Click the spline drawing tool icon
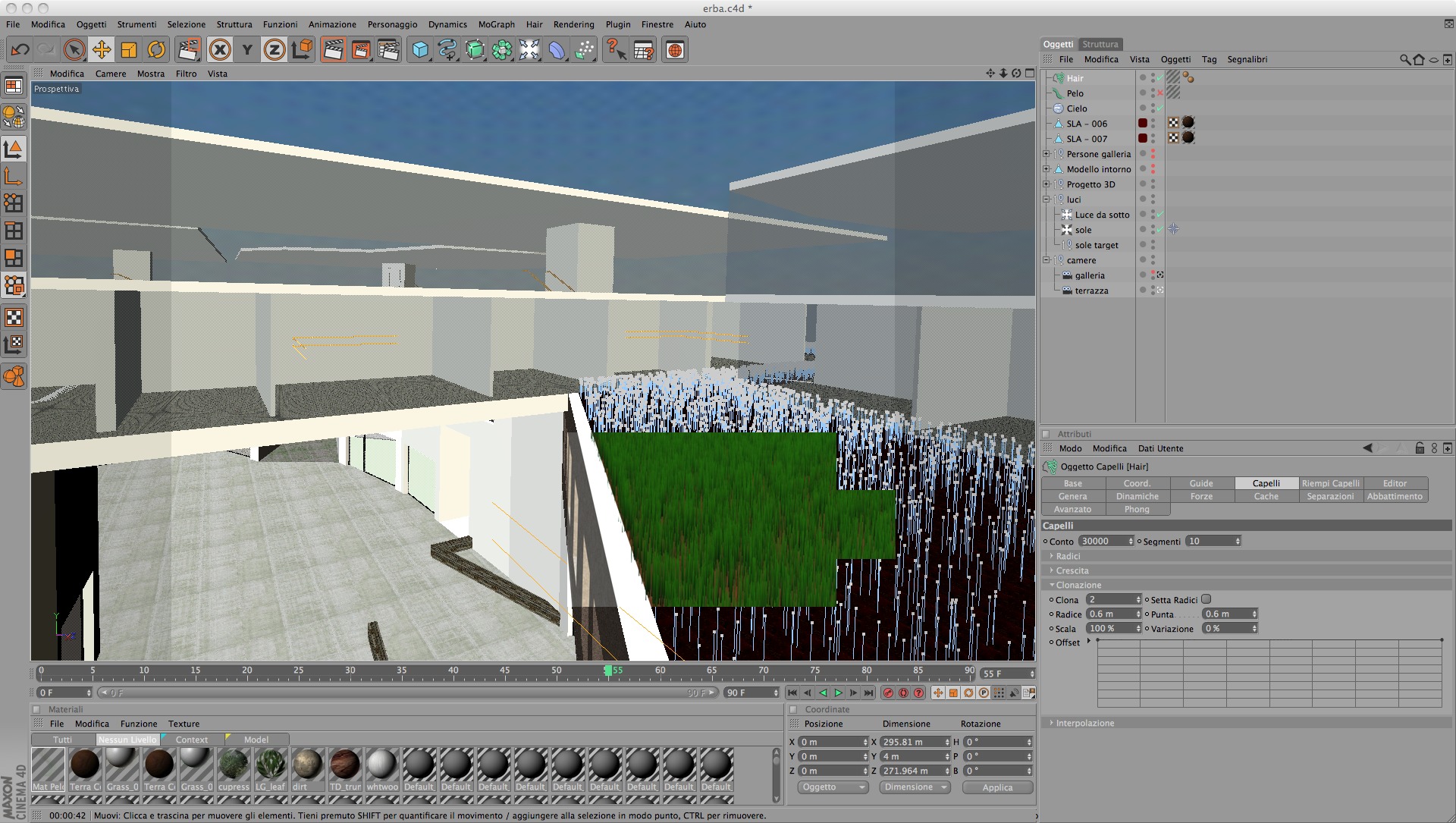 coord(447,50)
